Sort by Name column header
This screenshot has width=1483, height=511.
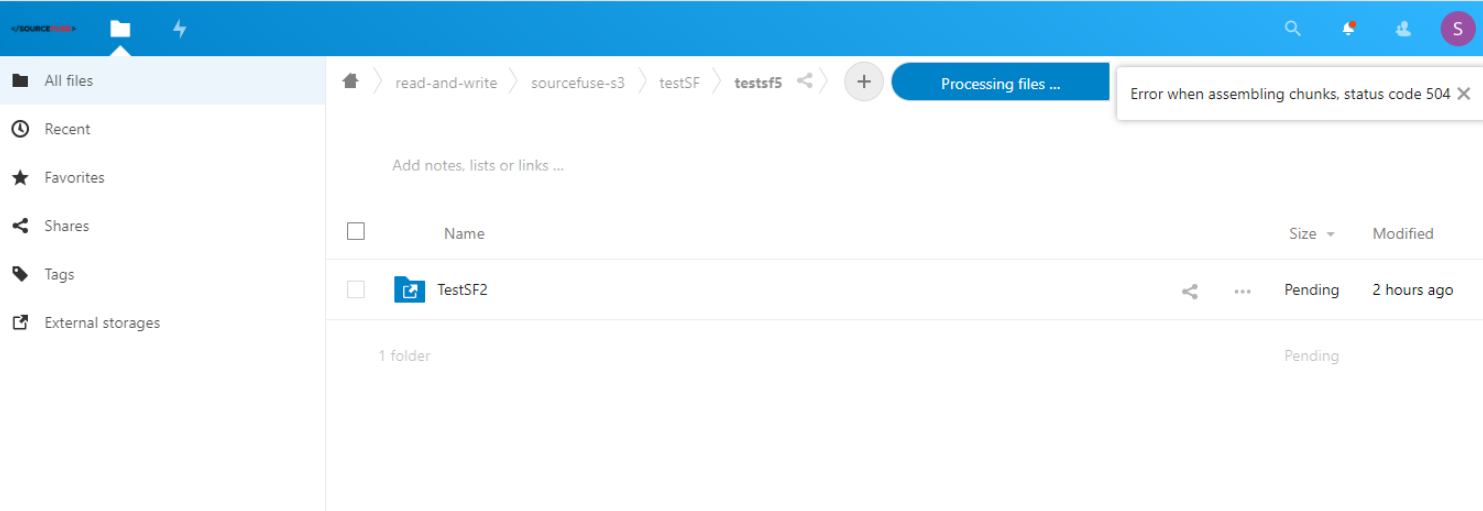tap(464, 234)
